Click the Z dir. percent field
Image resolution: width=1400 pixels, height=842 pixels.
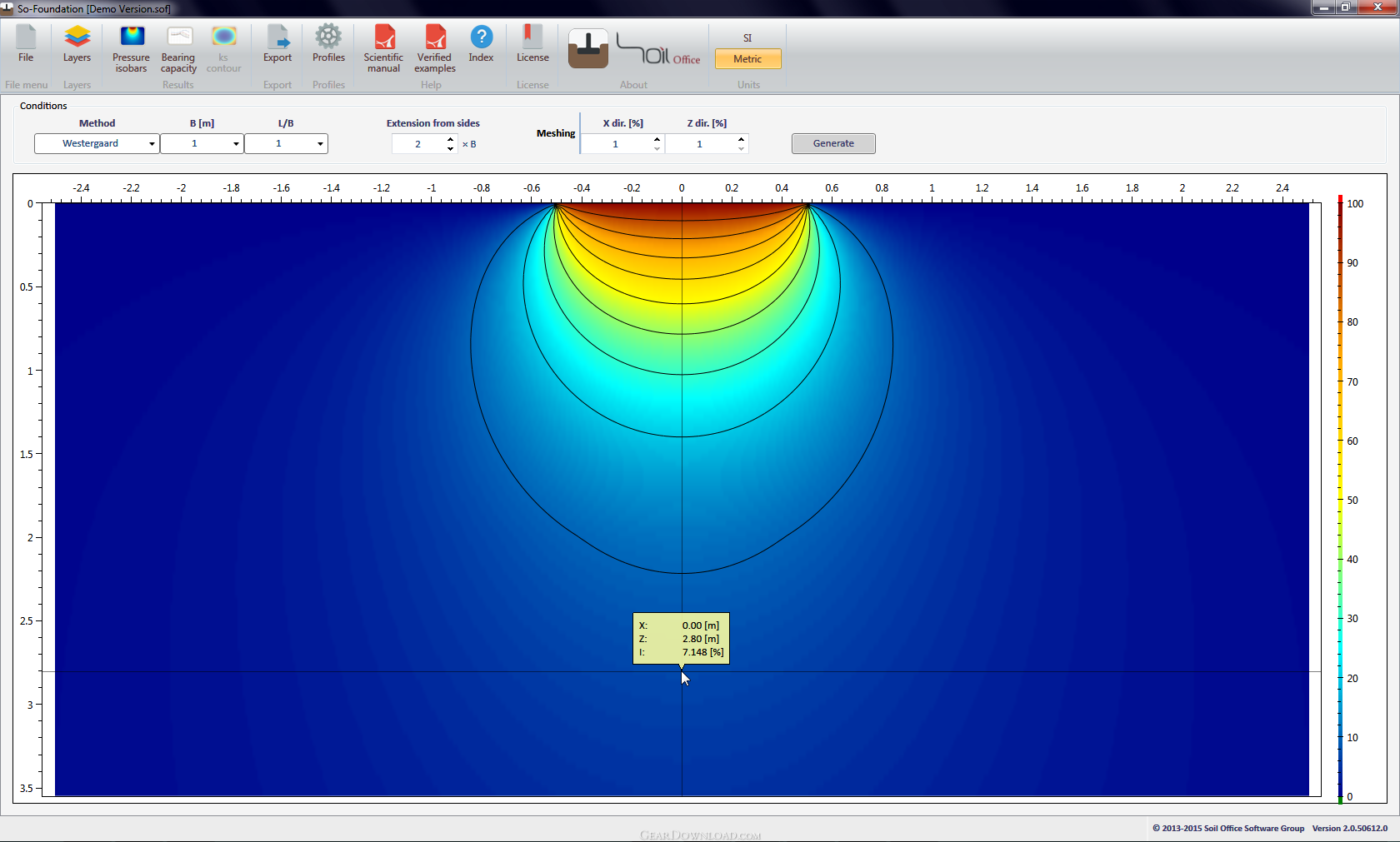pos(700,144)
